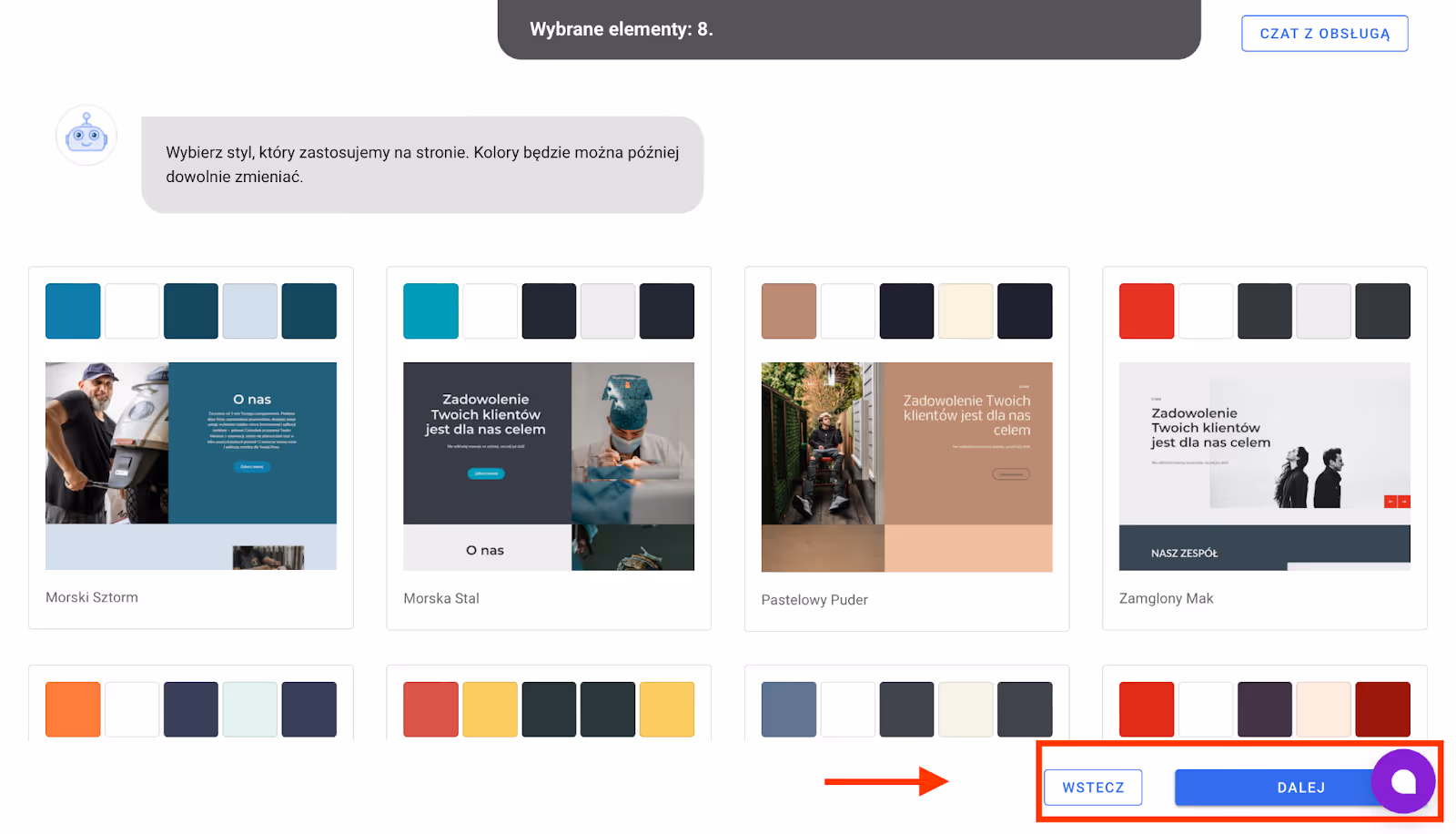
Task: Click the slate blue swatch in third bottom palette
Action: pyautogui.click(x=789, y=709)
